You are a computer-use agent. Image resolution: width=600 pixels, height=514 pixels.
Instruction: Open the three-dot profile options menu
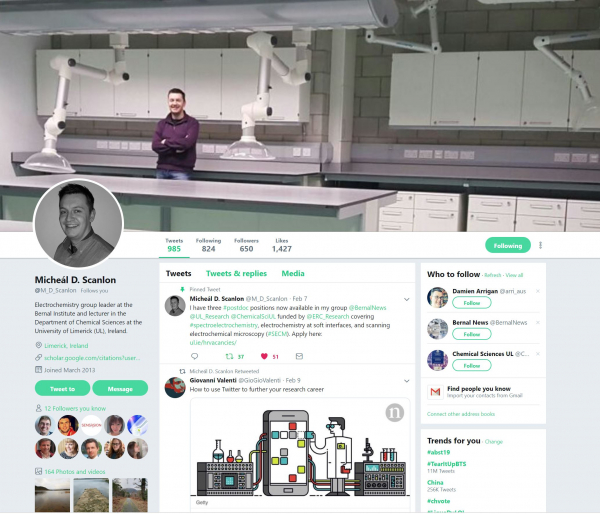click(540, 245)
